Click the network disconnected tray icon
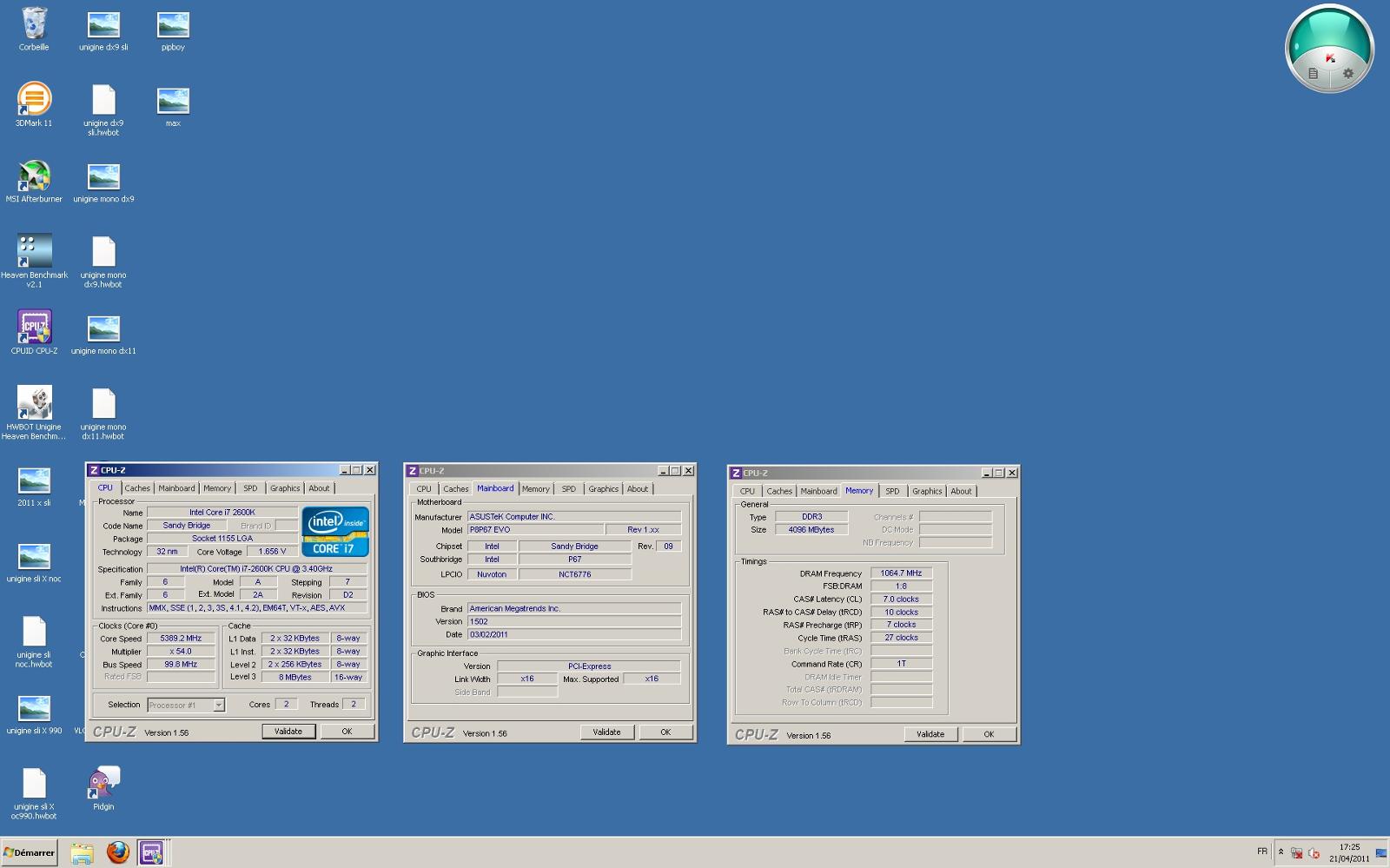Image resolution: width=1390 pixels, height=868 pixels. click(1296, 853)
